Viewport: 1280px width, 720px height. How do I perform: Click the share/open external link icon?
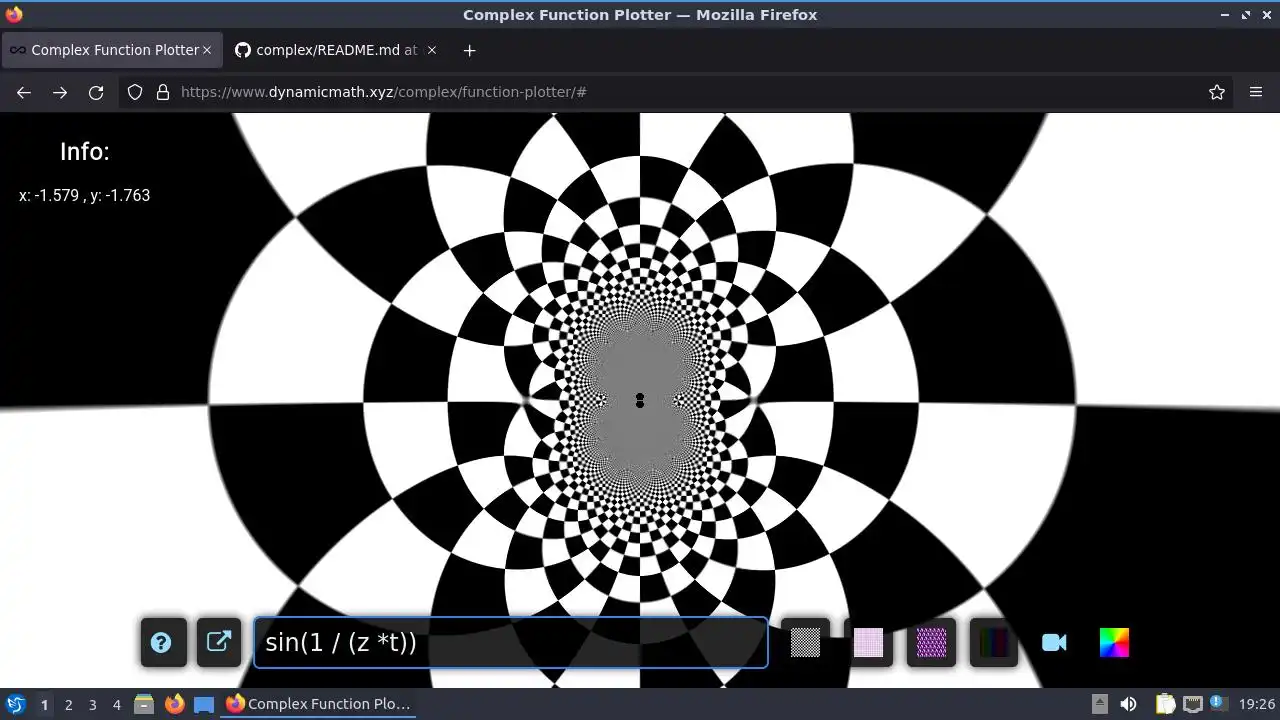pyautogui.click(x=219, y=642)
